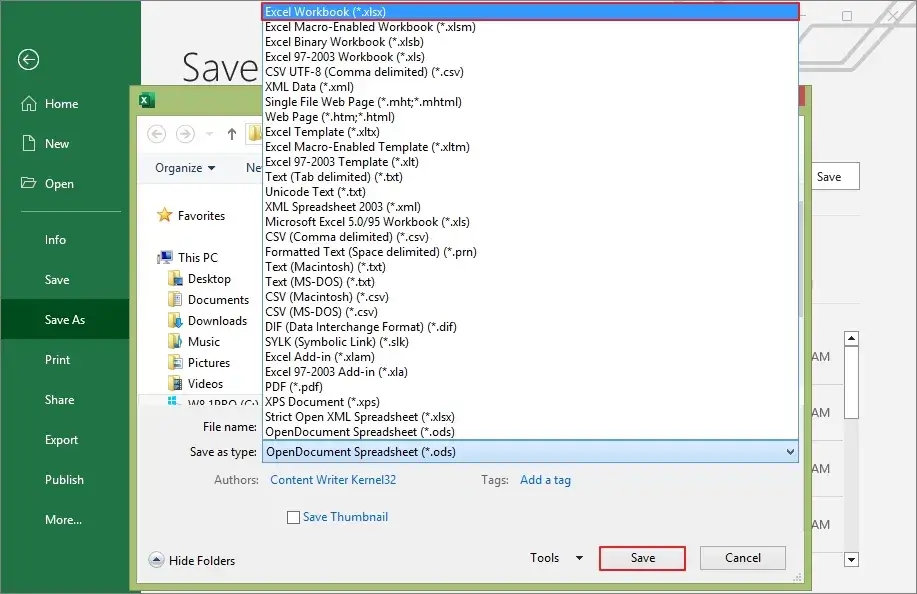Pick Excel 97-2003 Template (*.xlt)

point(530,162)
